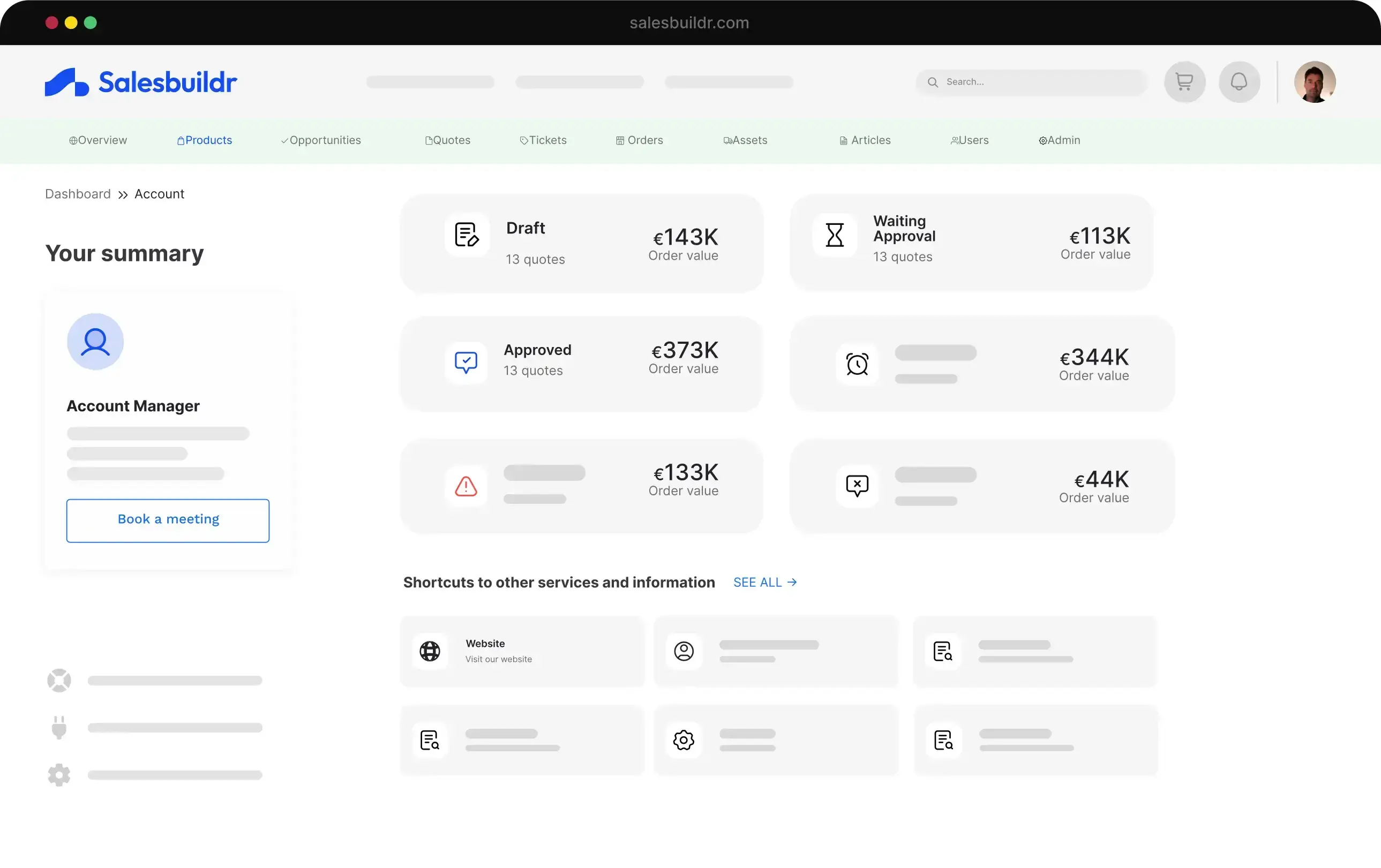Click the Salesbuildr logo
The height and width of the screenshot is (868, 1381).
140,82
